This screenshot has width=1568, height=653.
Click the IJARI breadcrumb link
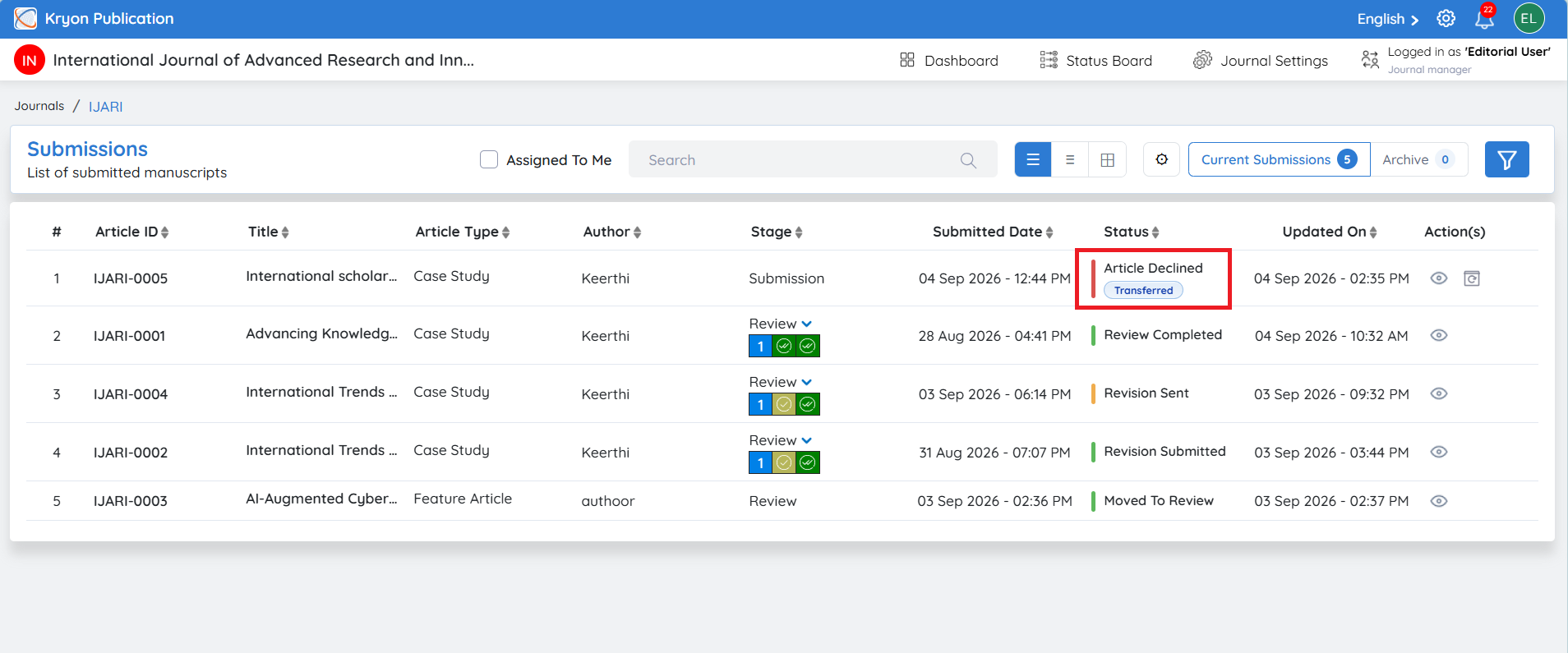[106, 107]
